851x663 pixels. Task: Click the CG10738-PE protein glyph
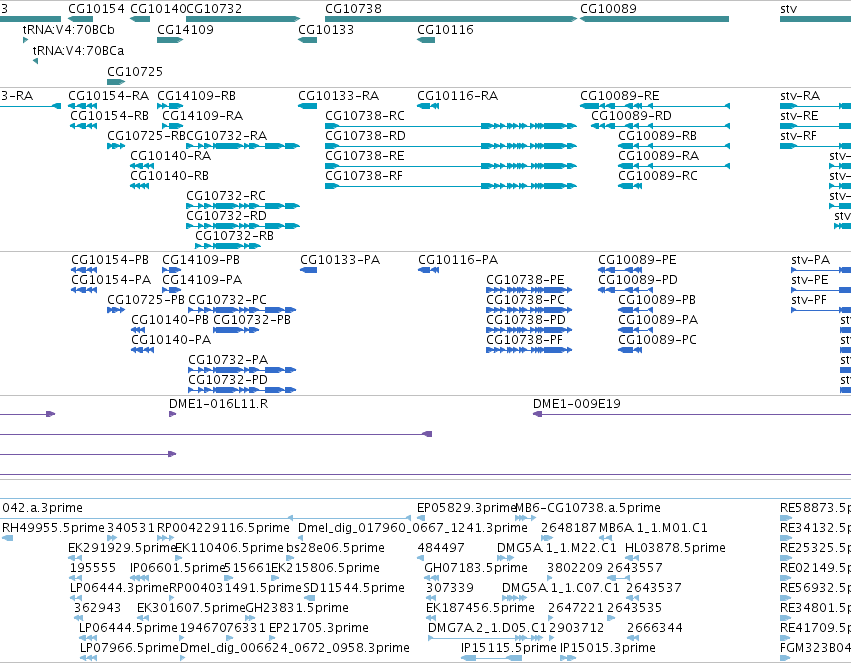pyautogui.click(x=529, y=290)
